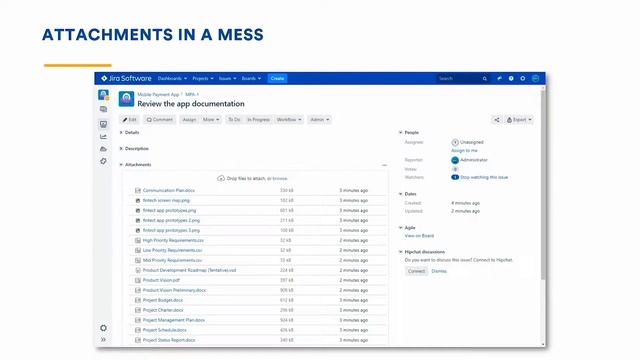Click the Project Status Report.docx file icon
Viewport: 640px width, 360px height.
click(x=138, y=340)
